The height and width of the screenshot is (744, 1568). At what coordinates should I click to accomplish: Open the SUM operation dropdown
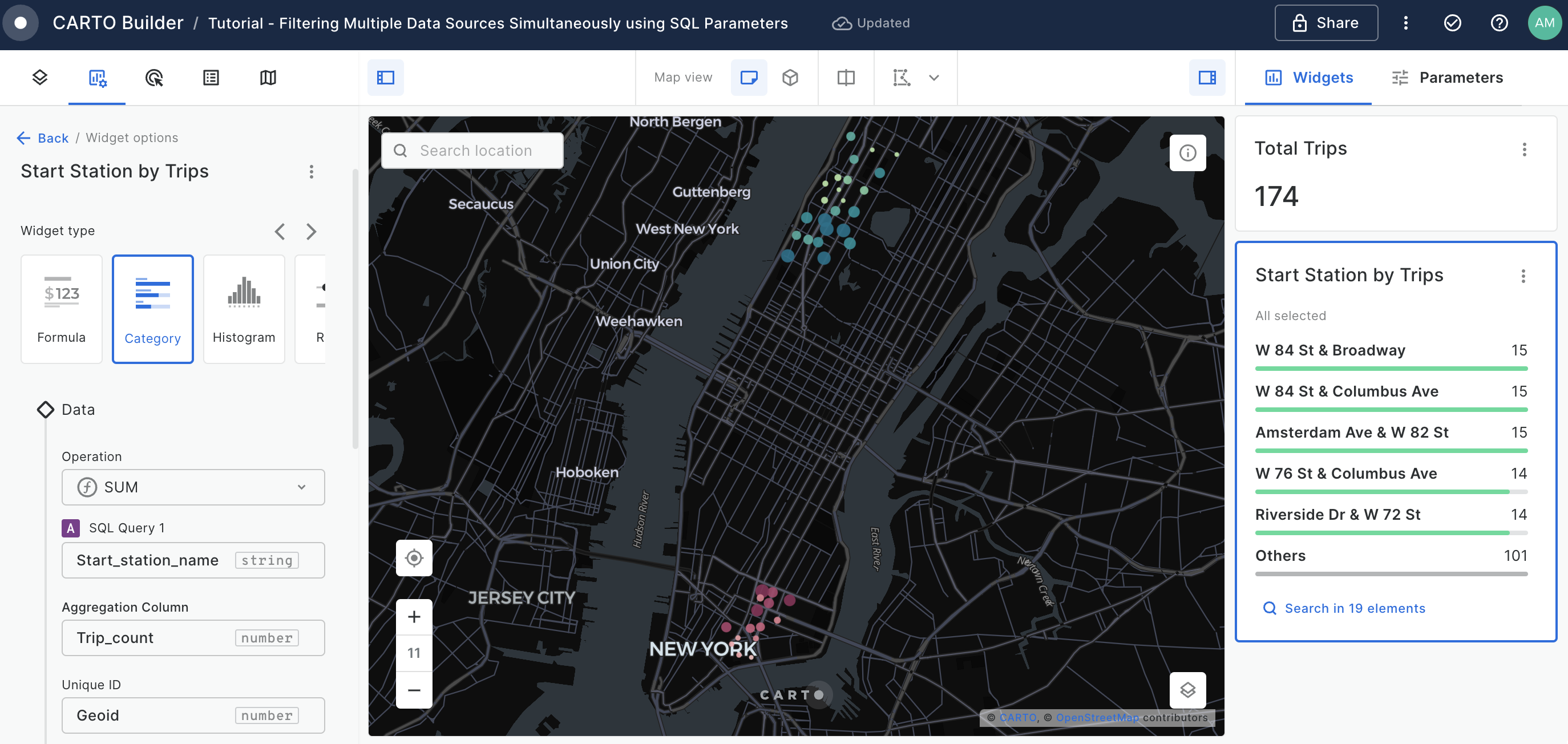193,487
